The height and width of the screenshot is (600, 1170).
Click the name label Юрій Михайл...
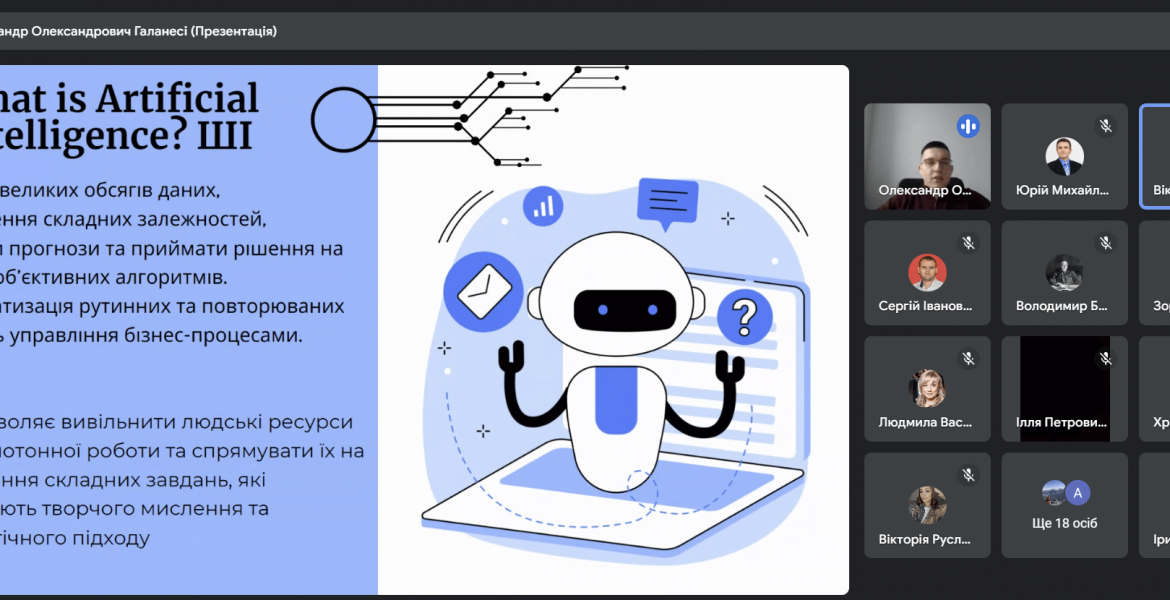click(x=1063, y=190)
